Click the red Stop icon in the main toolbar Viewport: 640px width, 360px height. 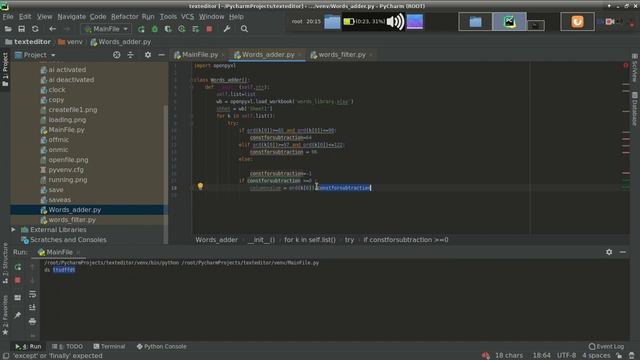point(209,29)
